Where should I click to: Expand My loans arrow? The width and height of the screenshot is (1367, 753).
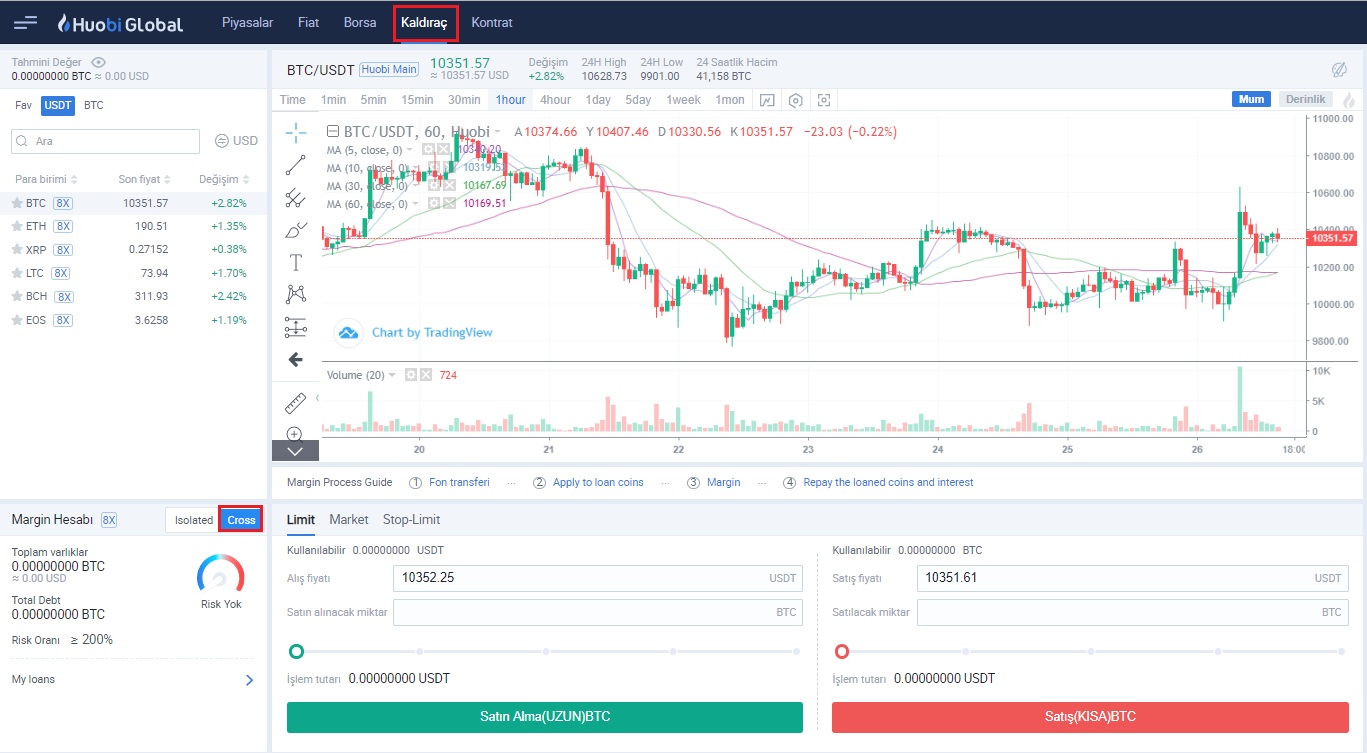tap(249, 680)
